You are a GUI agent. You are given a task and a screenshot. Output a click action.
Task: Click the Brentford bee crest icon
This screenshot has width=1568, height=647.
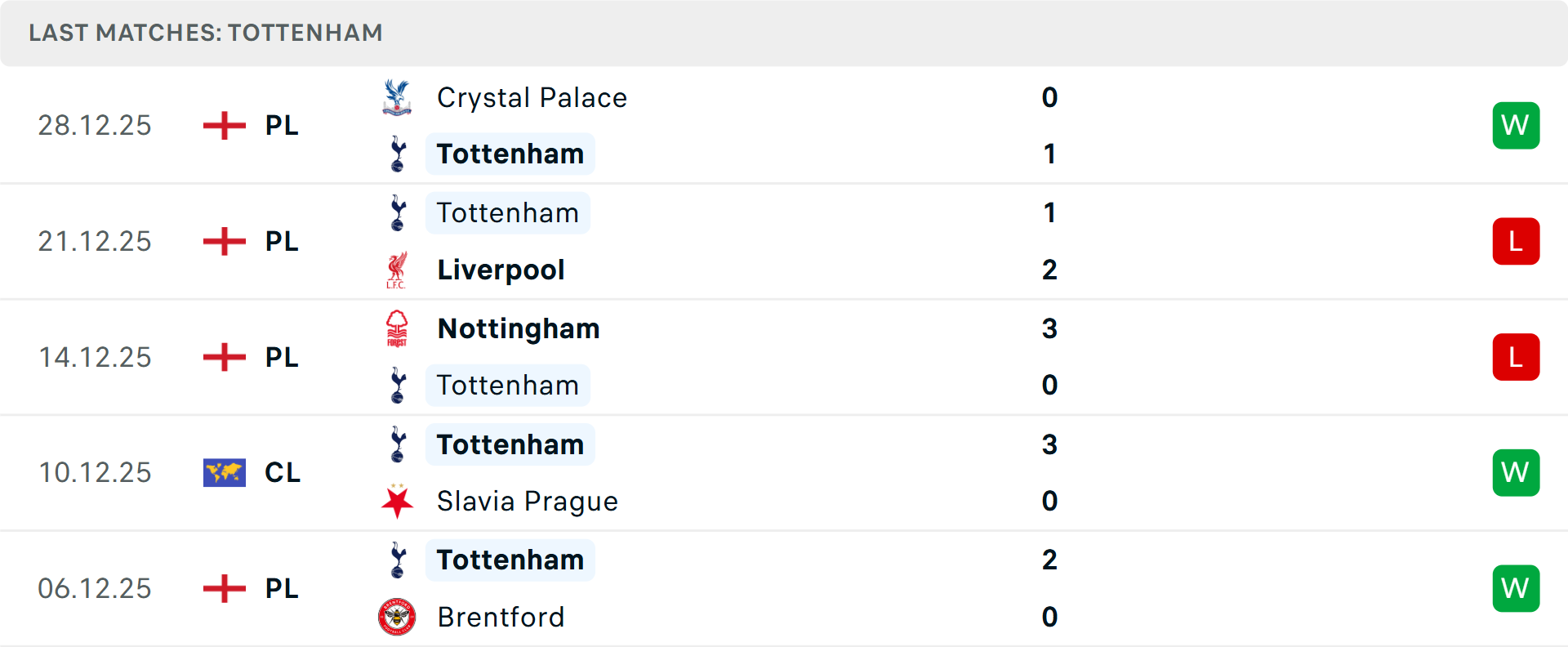397,617
